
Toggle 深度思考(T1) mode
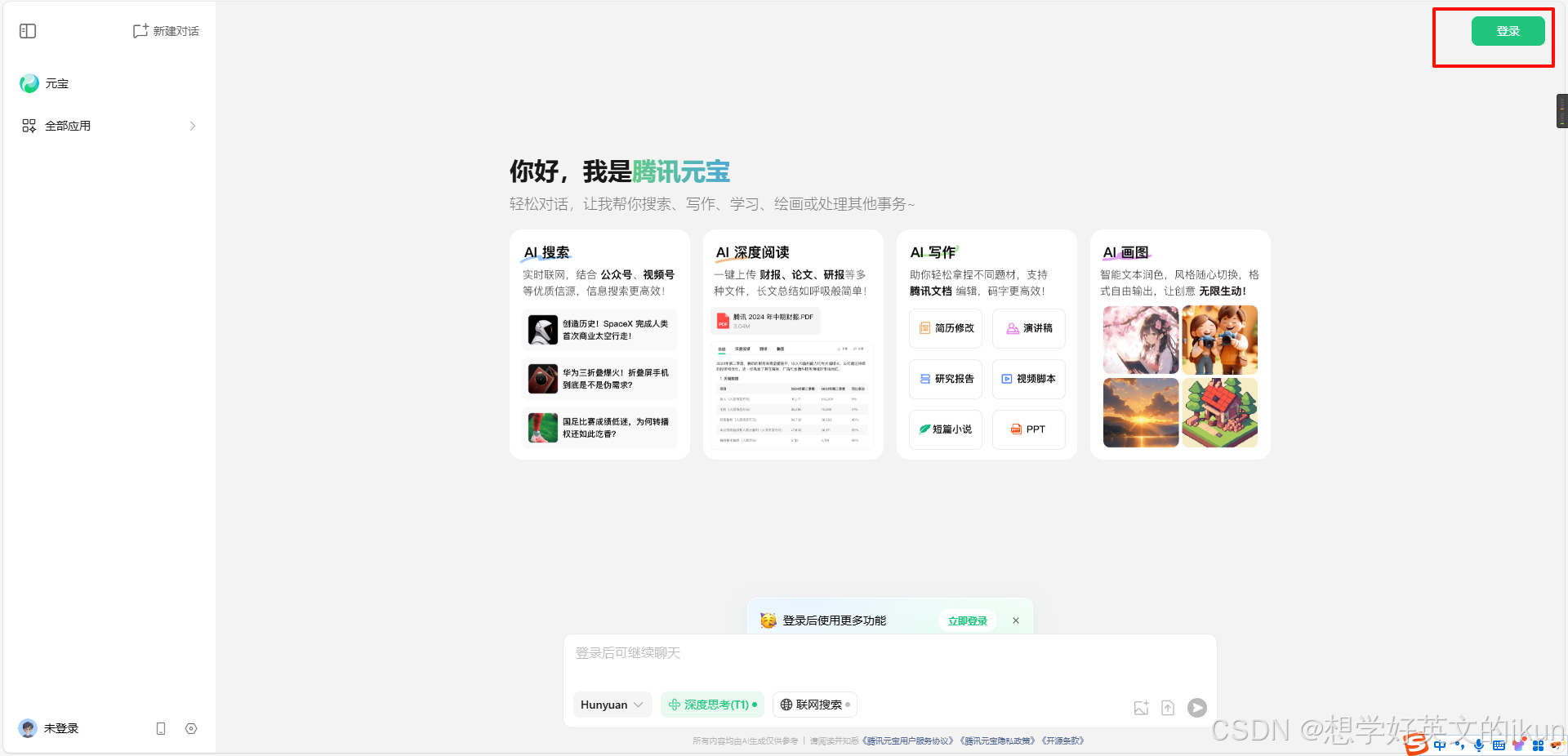712,705
